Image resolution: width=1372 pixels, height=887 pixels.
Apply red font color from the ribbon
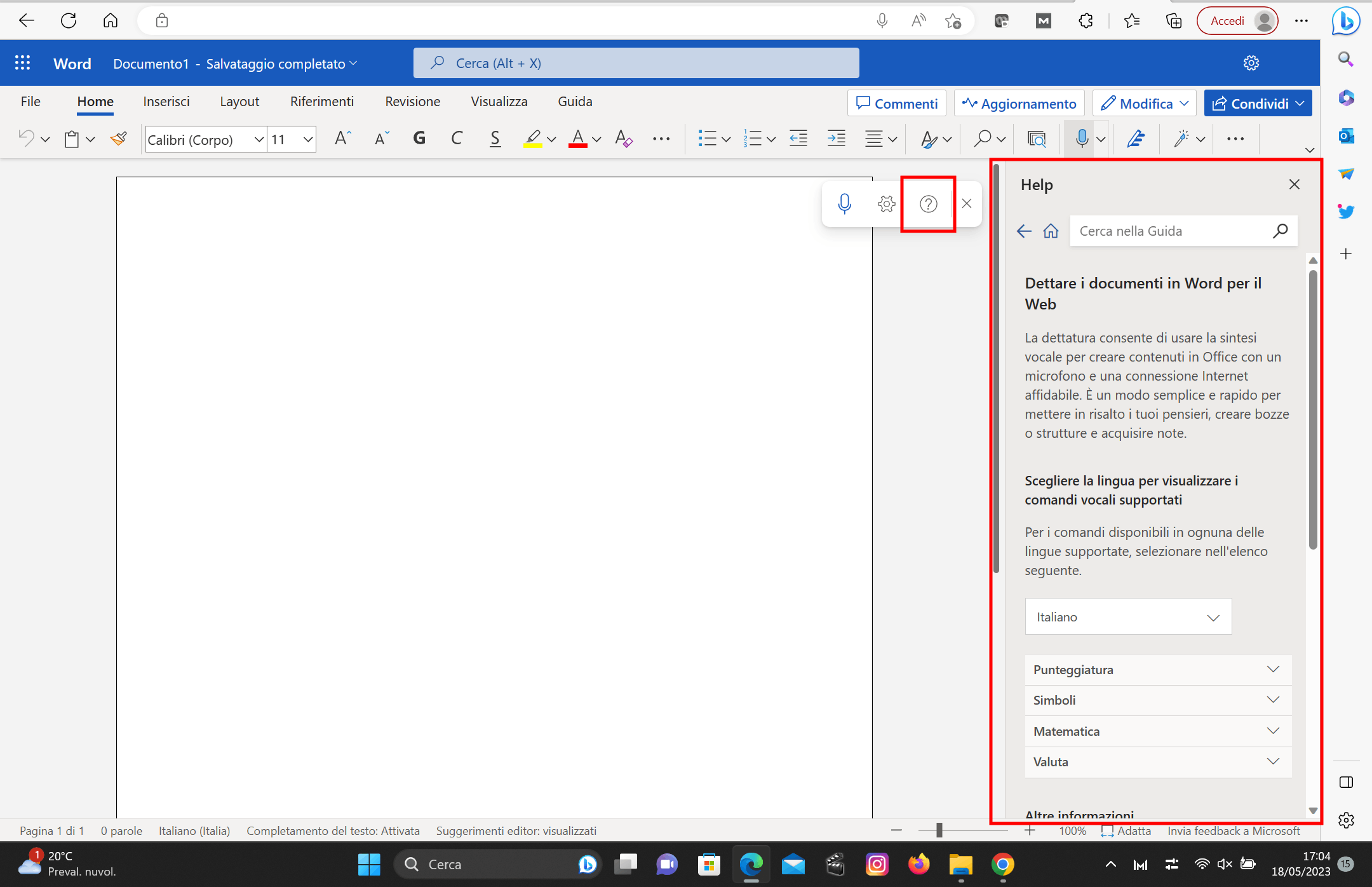pyautogui.click(x=578, y=139)
